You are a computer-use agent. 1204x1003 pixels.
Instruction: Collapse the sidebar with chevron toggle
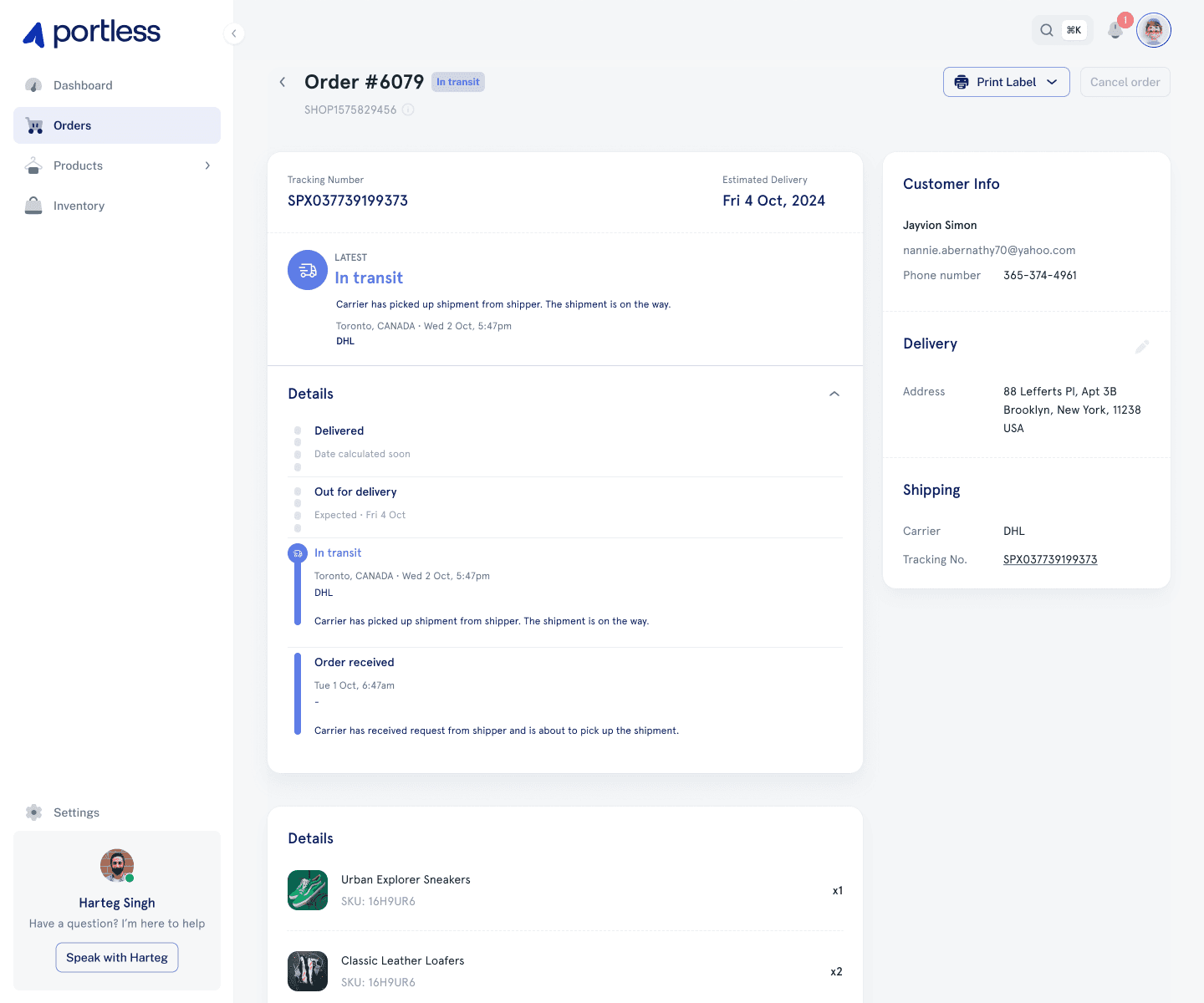click(234, 33)
